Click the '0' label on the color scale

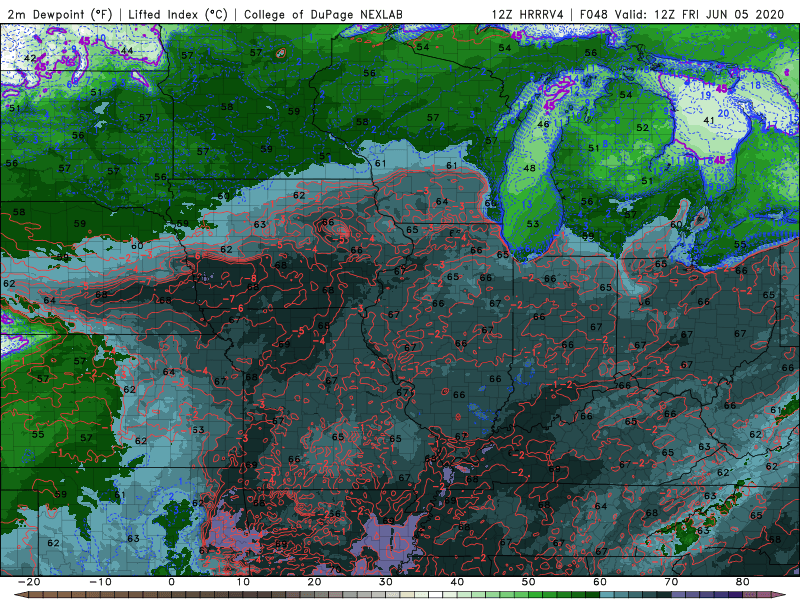171,582
